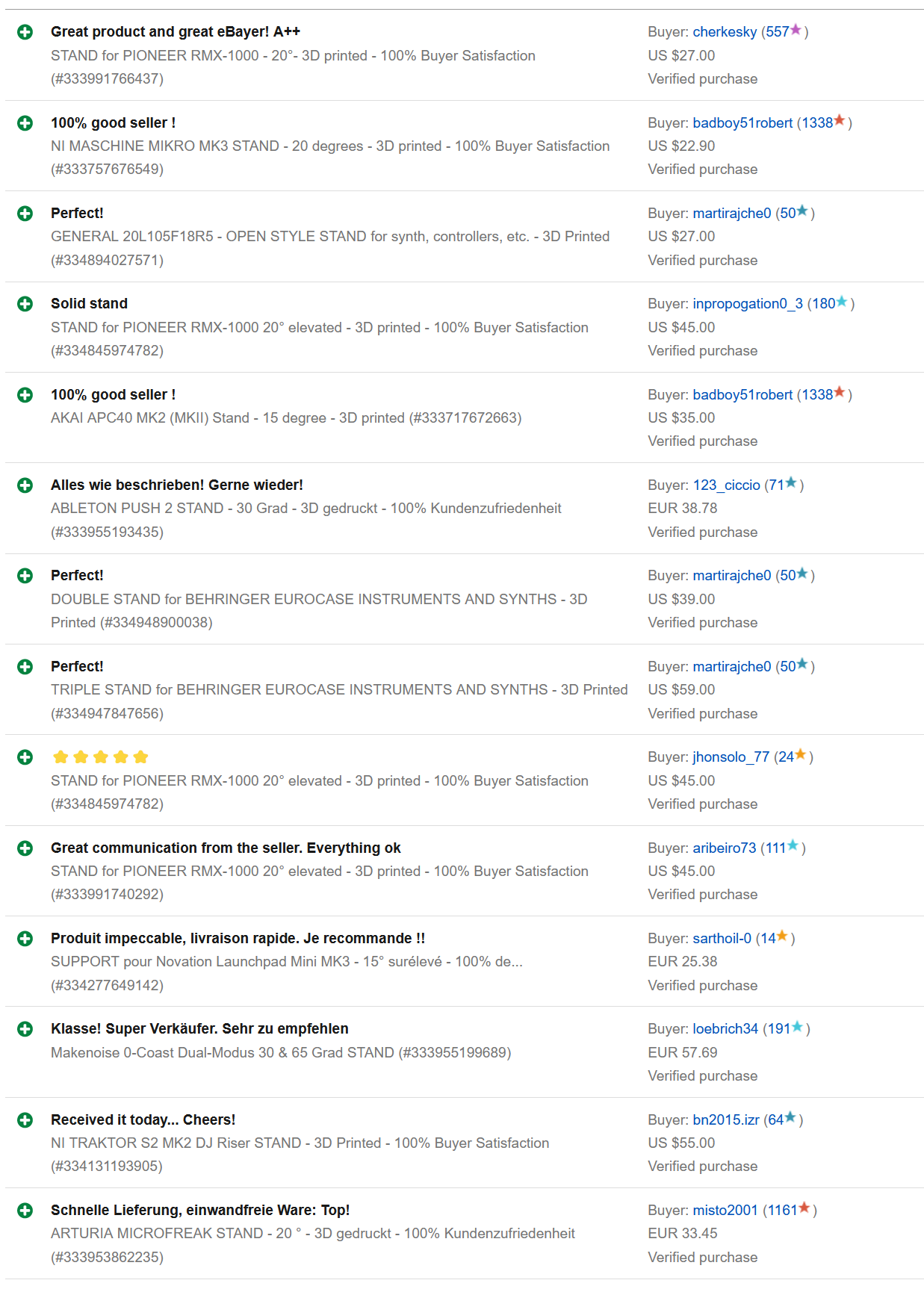Click positive icon beside the five-star rating row

[25, 757]
